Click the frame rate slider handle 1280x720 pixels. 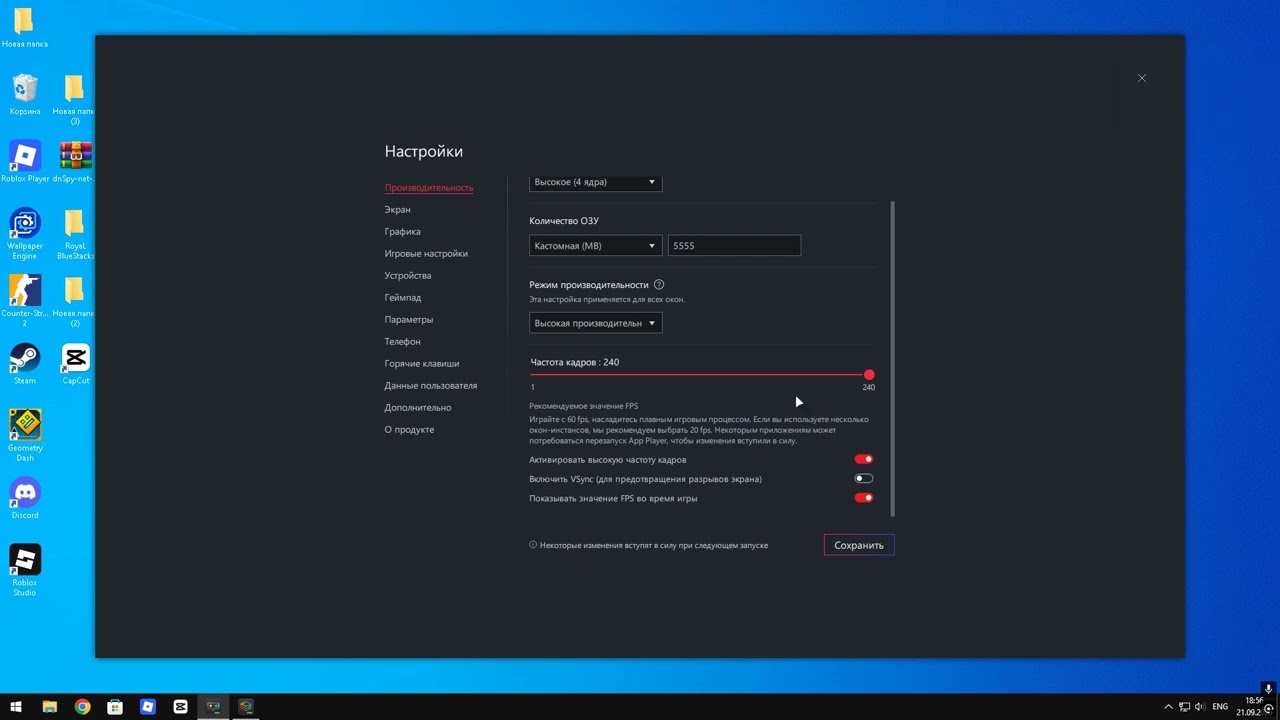pyautogui.click(x=869, y=375)
